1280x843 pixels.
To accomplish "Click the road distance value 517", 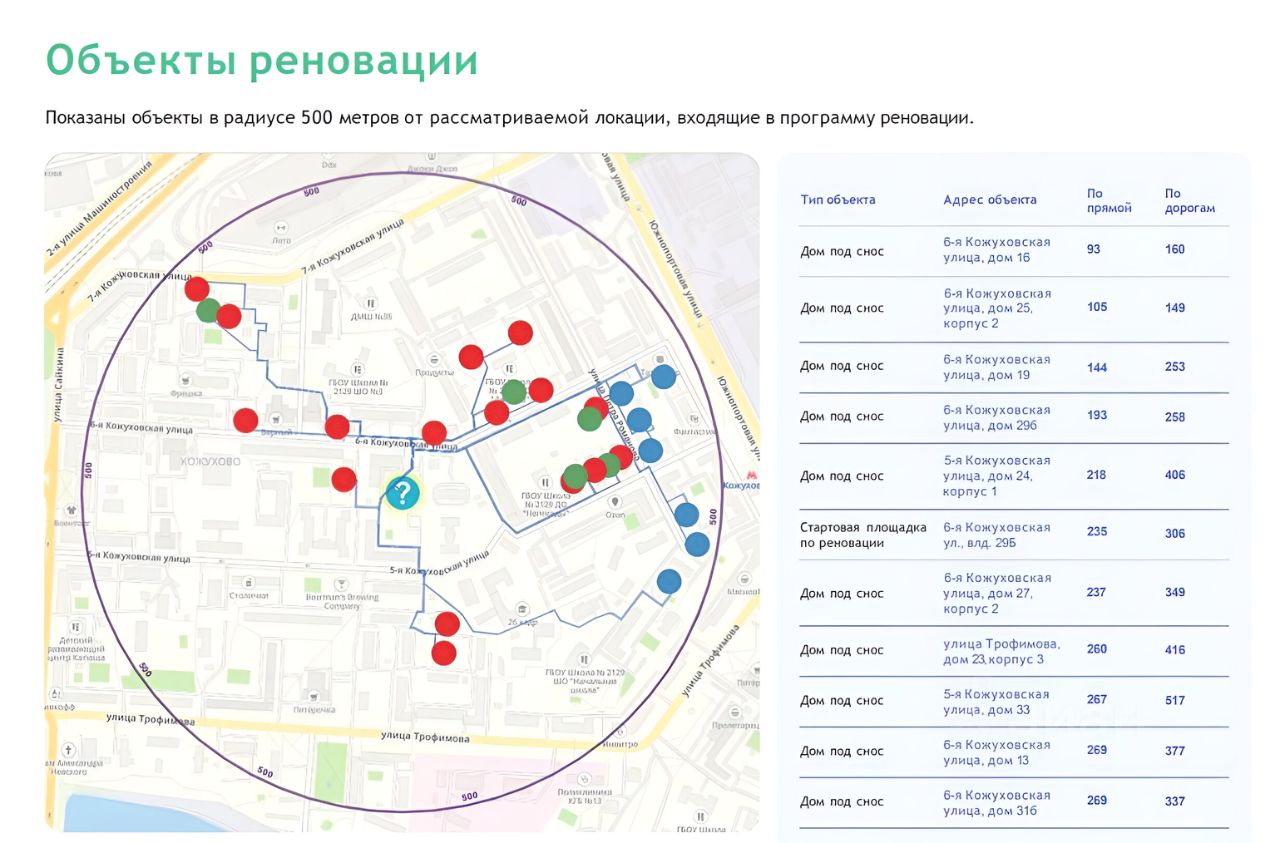I will tap(1175, 700).
